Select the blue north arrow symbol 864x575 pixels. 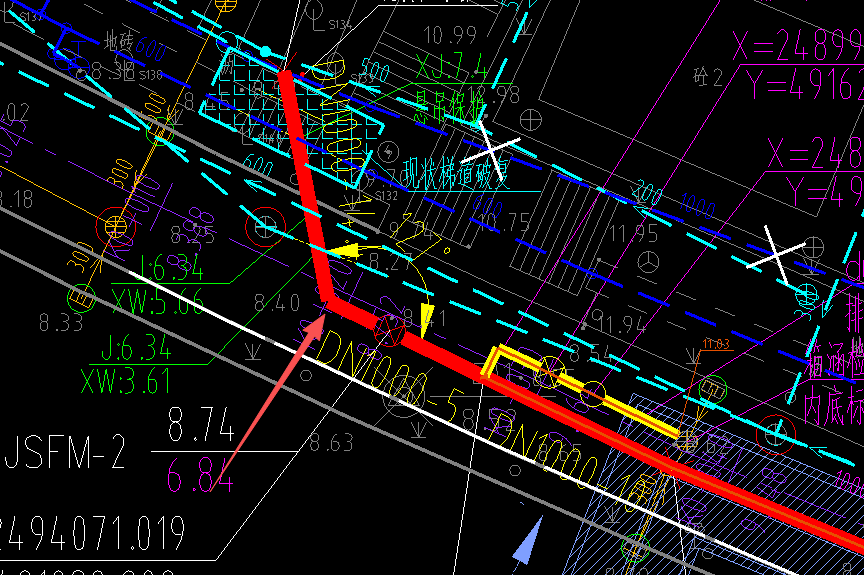click(x=527, y=539)
